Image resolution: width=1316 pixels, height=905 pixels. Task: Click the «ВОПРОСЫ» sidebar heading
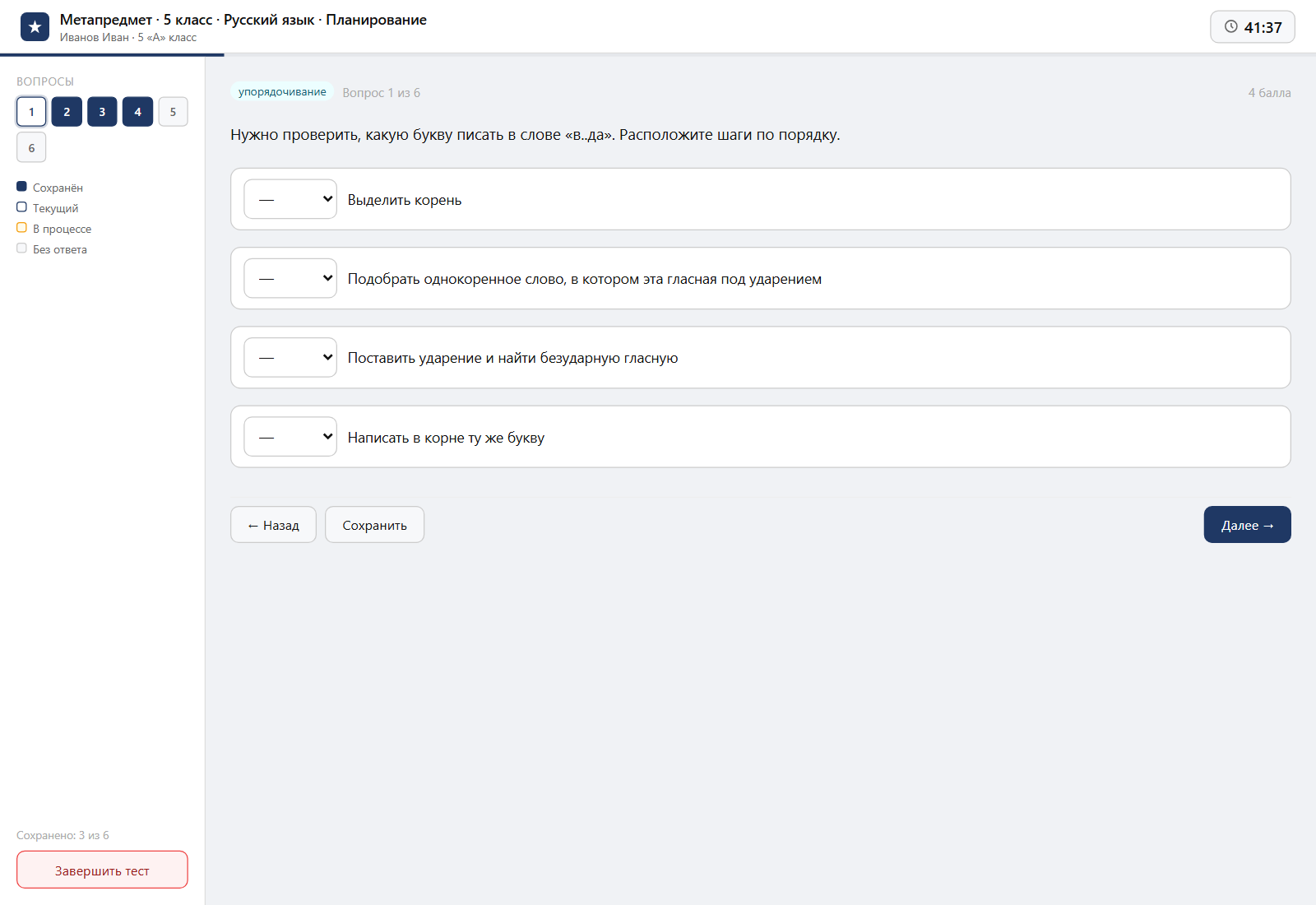point(45,81)
